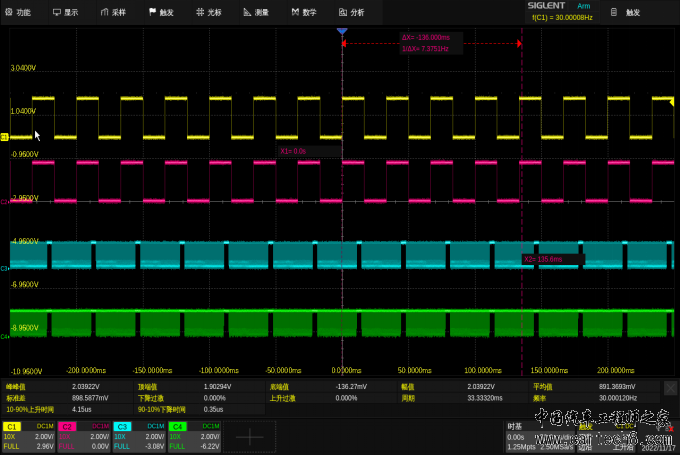
Task: Click the 33.33320ms period value
Action: [x=485, y=398]
